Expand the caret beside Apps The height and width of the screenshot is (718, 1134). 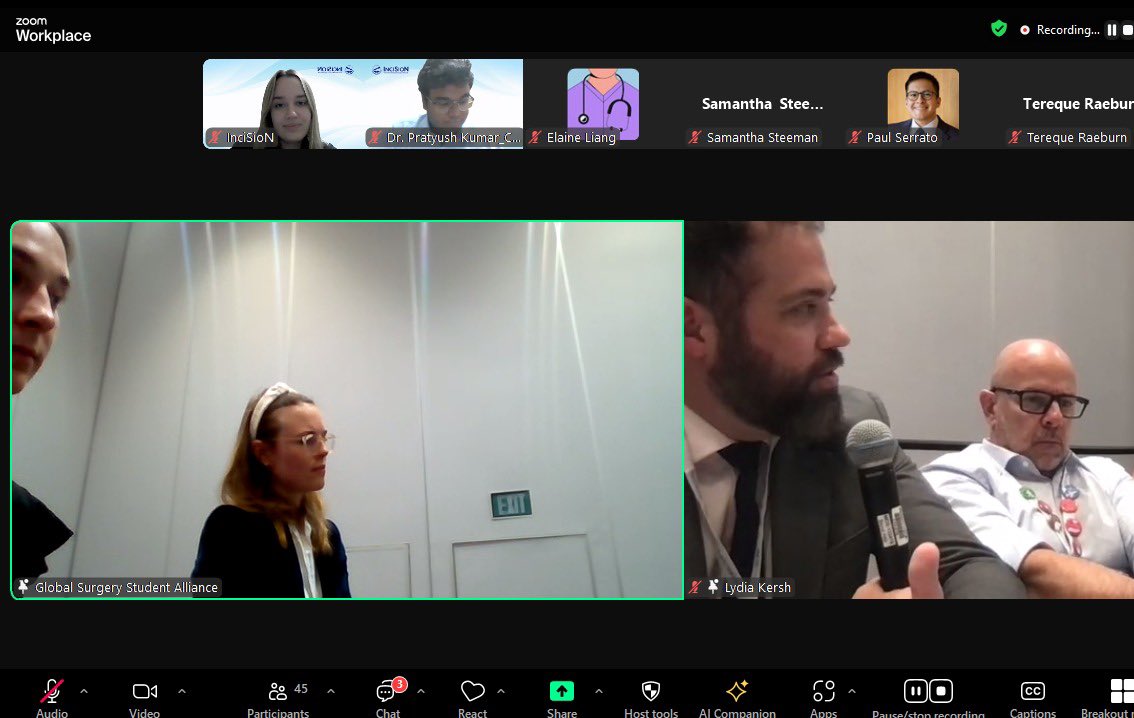click(x=852, y=691)
